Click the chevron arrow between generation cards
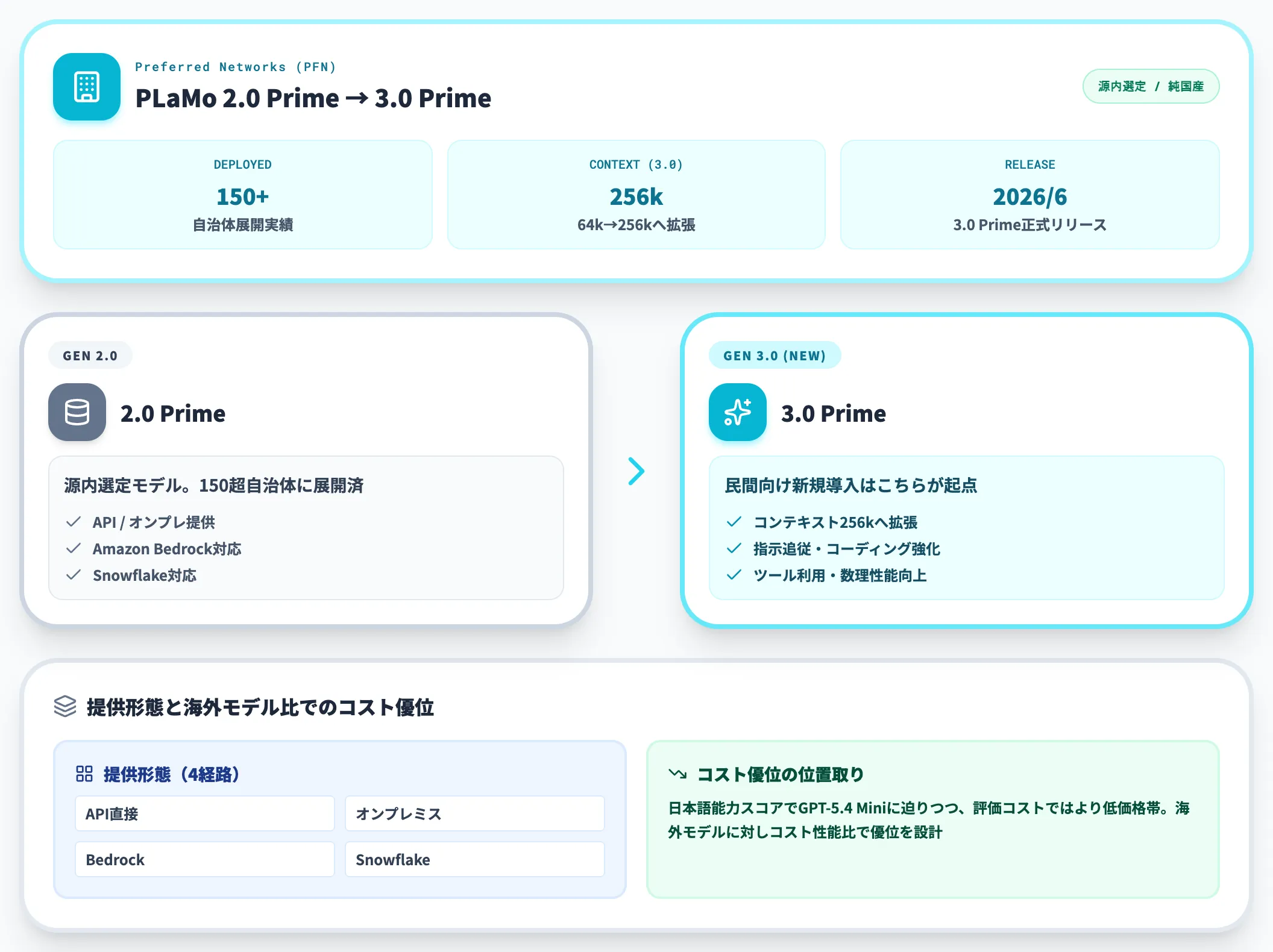 pyautogui.click(x=636, y=471)
